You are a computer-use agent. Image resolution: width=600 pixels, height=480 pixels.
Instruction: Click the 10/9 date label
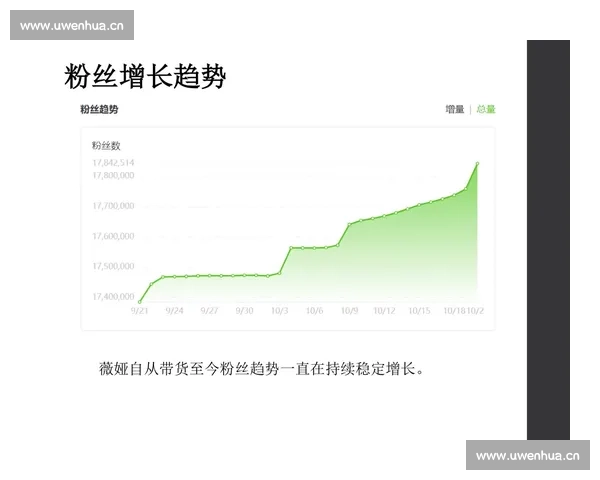point(350,310)
